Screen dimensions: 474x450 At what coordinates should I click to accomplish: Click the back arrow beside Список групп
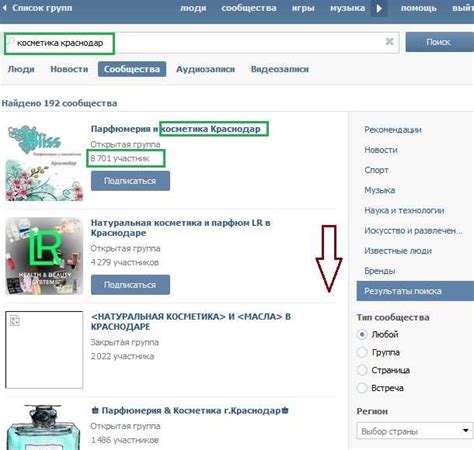[5, 8]
